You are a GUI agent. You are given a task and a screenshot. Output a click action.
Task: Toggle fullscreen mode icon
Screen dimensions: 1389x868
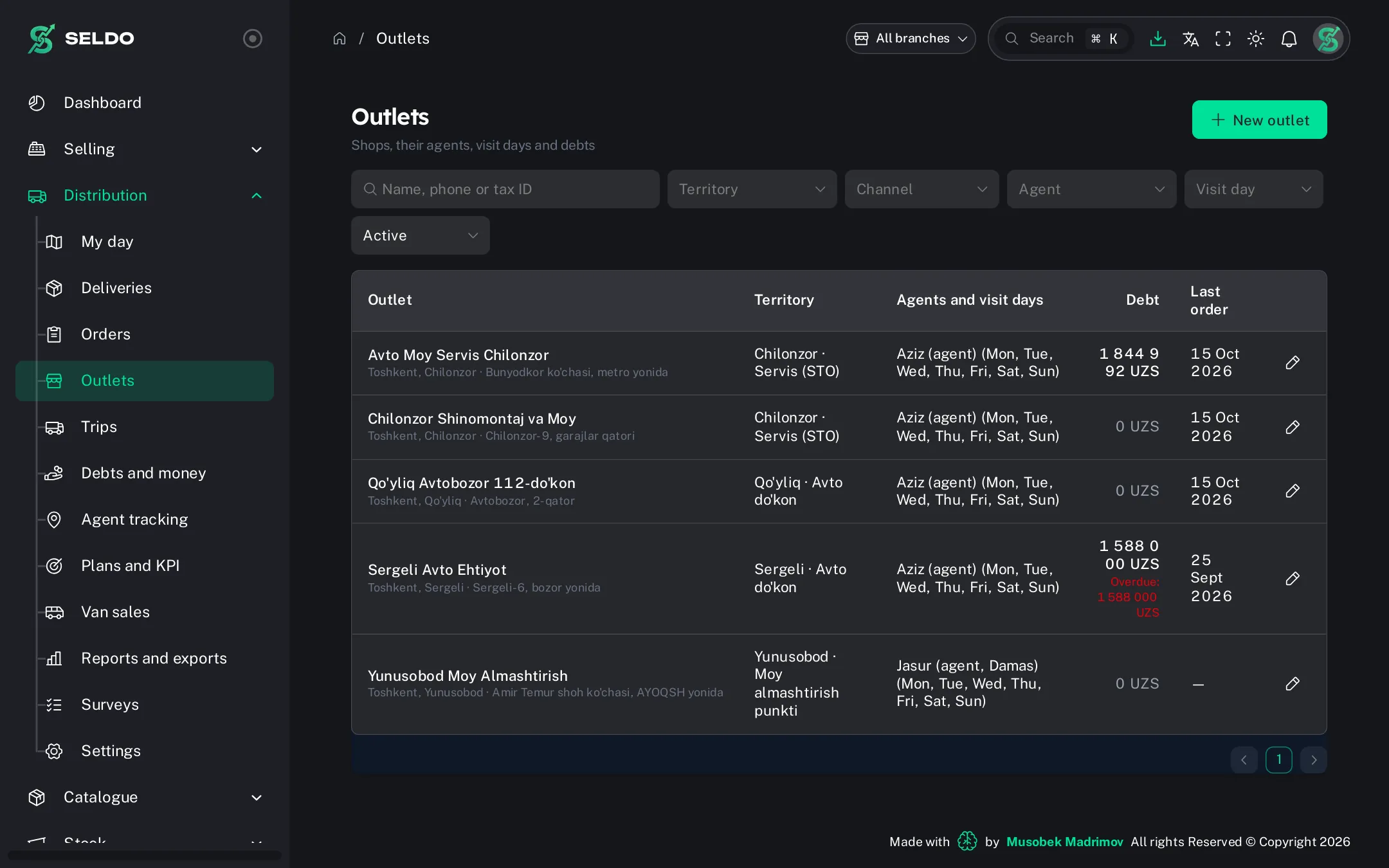coord(1223,39)
